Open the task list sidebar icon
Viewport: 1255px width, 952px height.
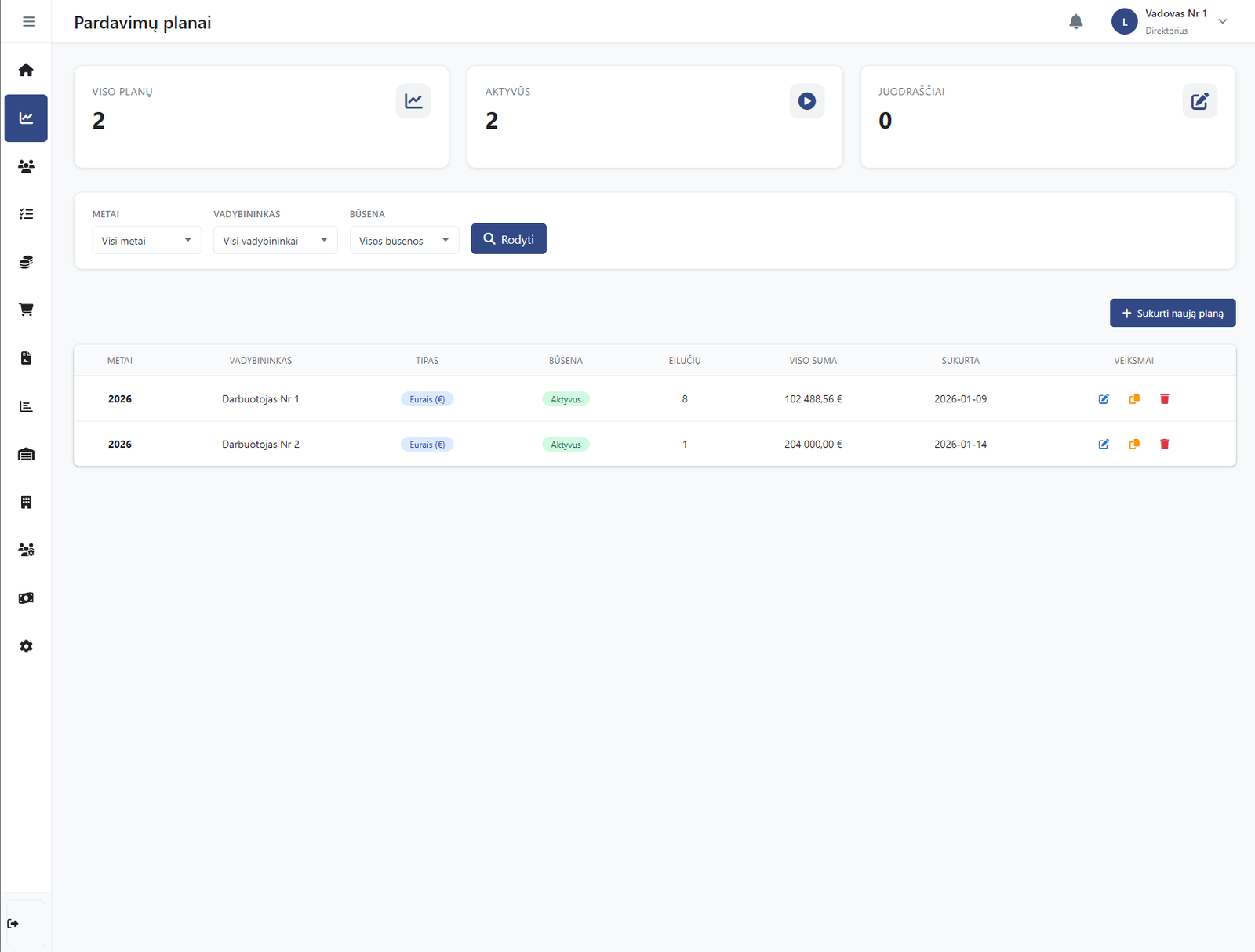coord(26,214)
